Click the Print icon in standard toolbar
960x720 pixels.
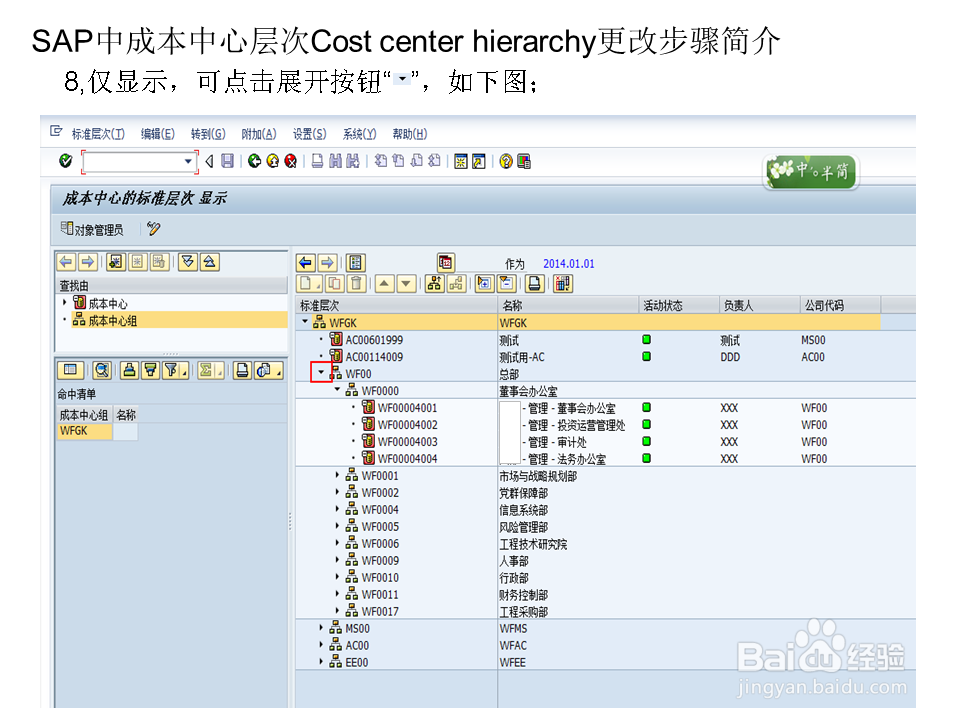tap(317, 161)
